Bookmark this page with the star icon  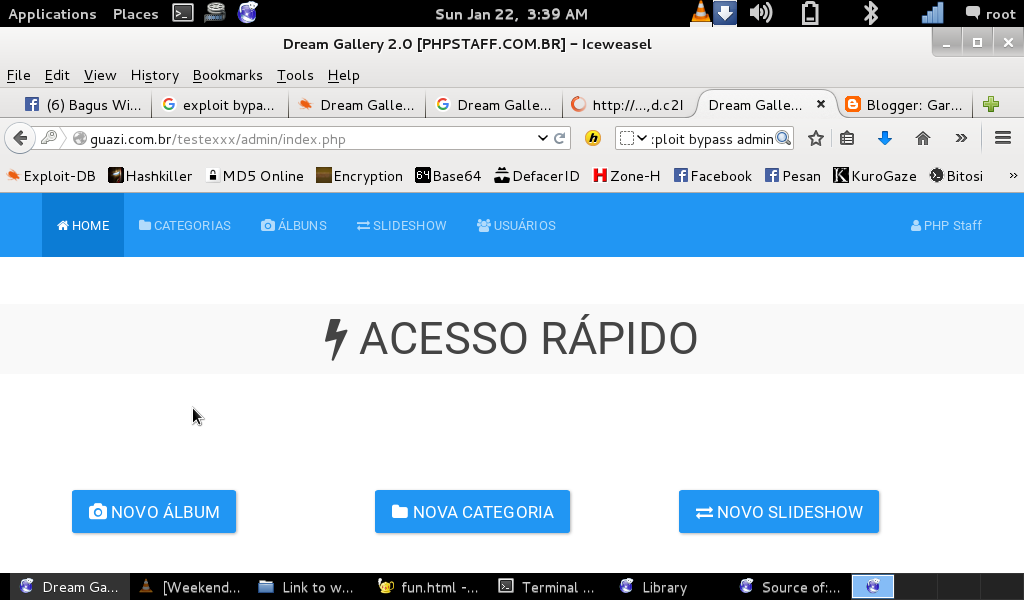pyautogui.click(x=816, y=138)
